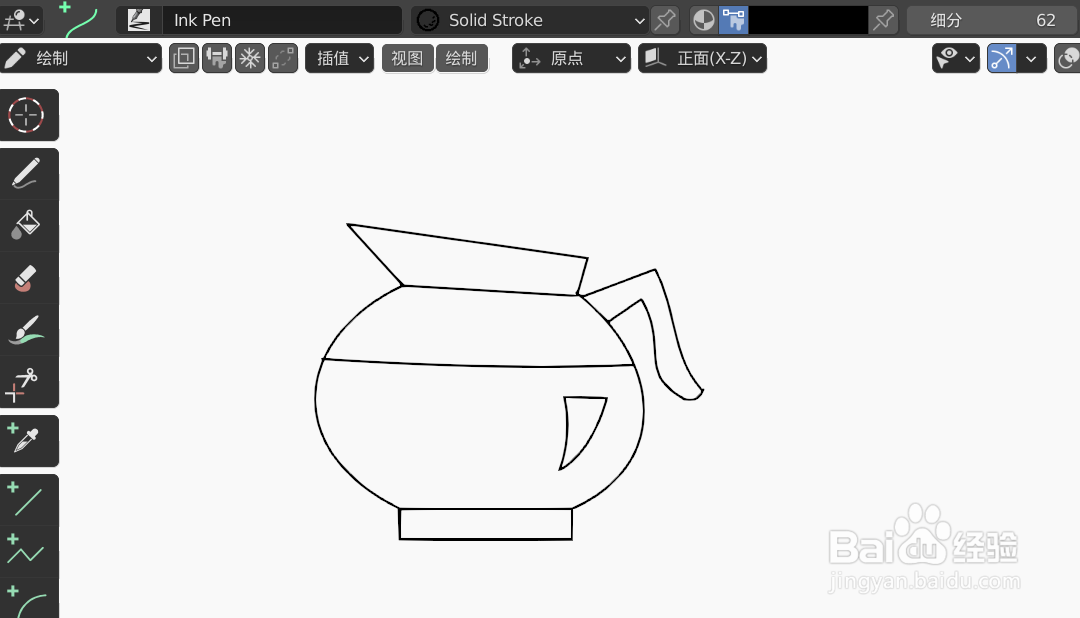Viewport: 1080px width, 618px height.
Task: Select the Polyline primitive tool
Action: tap(26, 553)
